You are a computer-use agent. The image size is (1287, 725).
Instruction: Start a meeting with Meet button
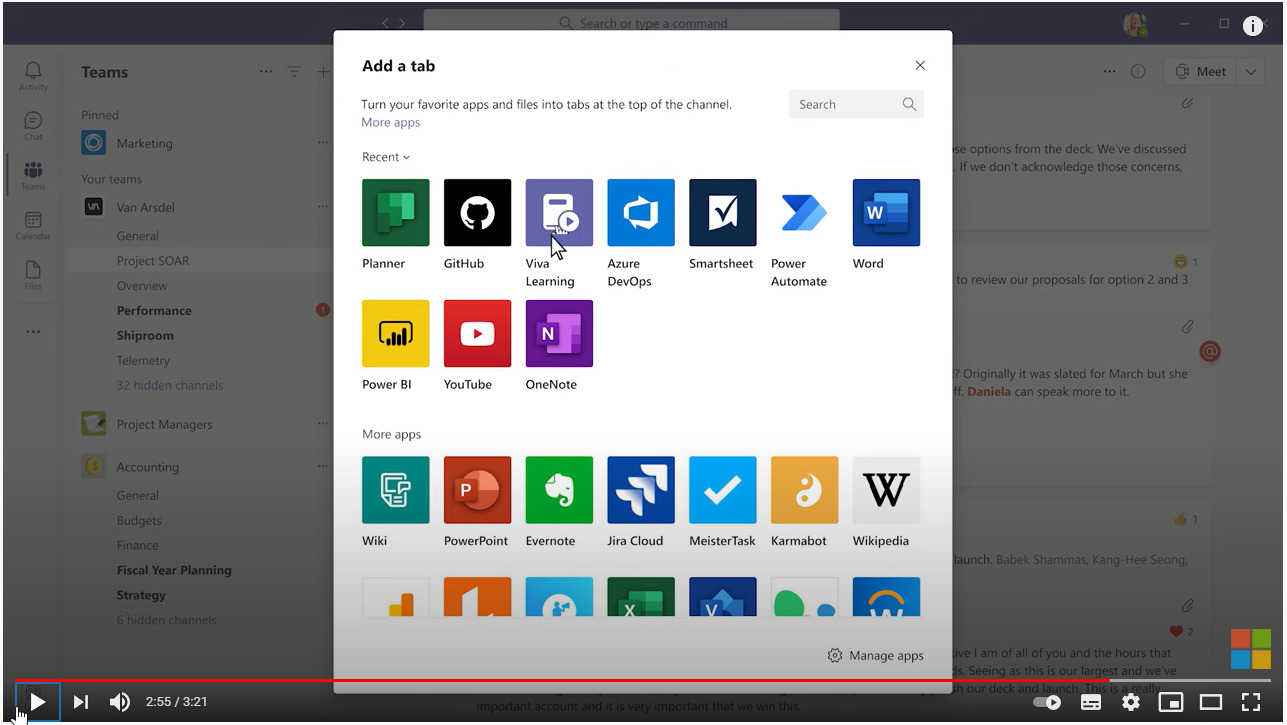(x=1201, y=71)
